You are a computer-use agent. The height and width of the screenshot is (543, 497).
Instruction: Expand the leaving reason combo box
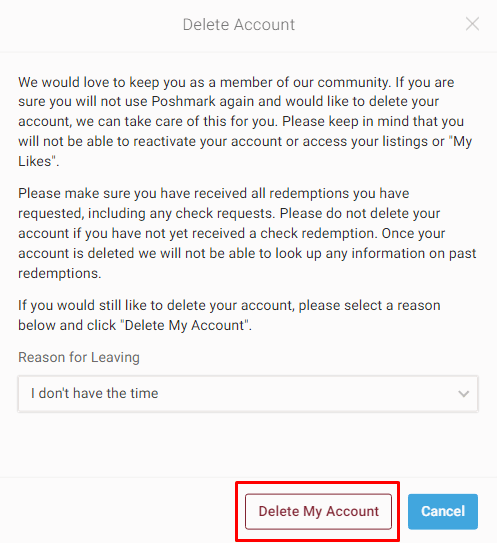[x=248, y=394]
